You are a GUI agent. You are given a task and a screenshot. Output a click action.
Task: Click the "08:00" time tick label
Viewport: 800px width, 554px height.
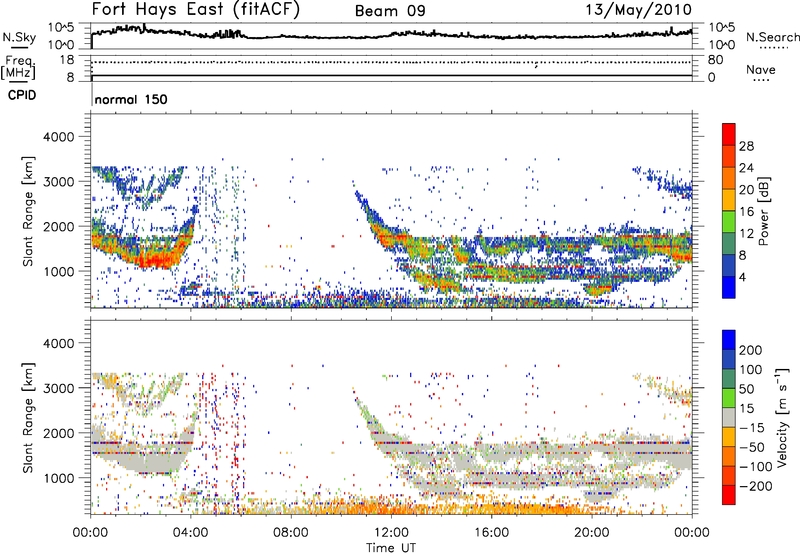(x=291, y=533)
